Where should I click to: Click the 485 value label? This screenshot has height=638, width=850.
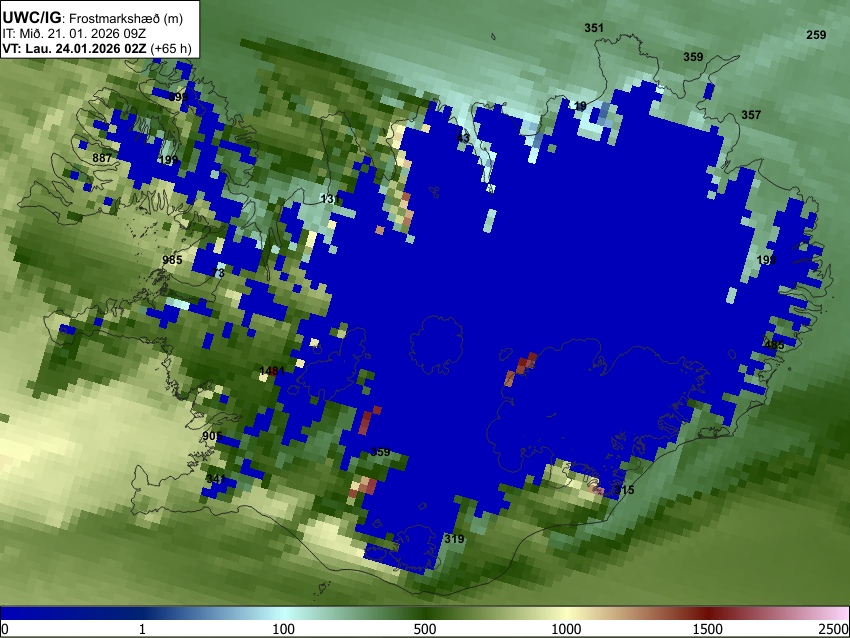[774, 345]
